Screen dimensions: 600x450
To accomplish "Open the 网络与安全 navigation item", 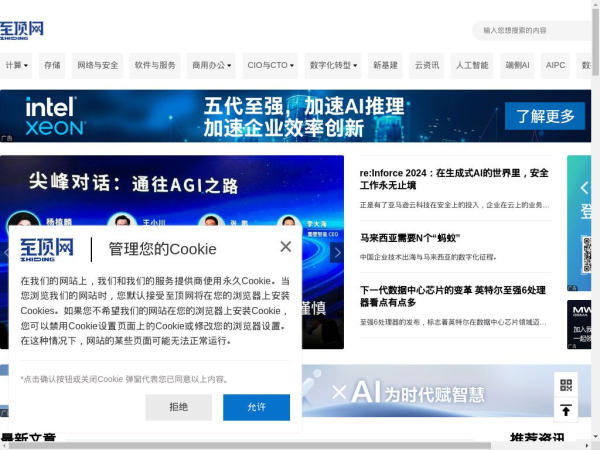I will point(98,65).
